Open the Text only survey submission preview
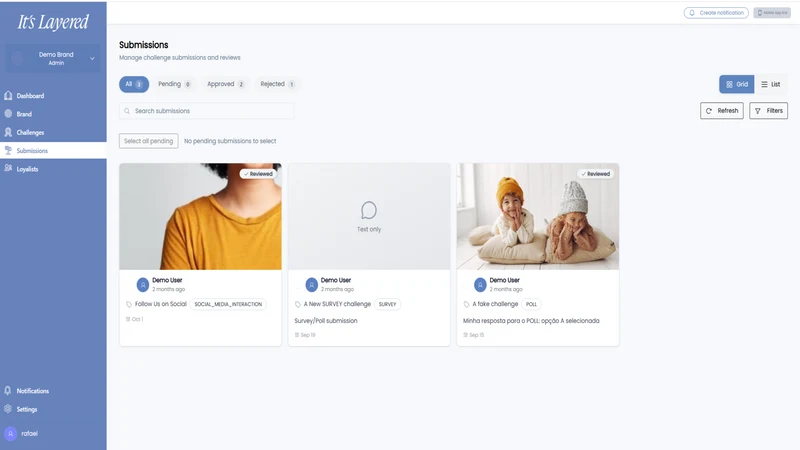 pyautogui.click(x=369, y=216)
